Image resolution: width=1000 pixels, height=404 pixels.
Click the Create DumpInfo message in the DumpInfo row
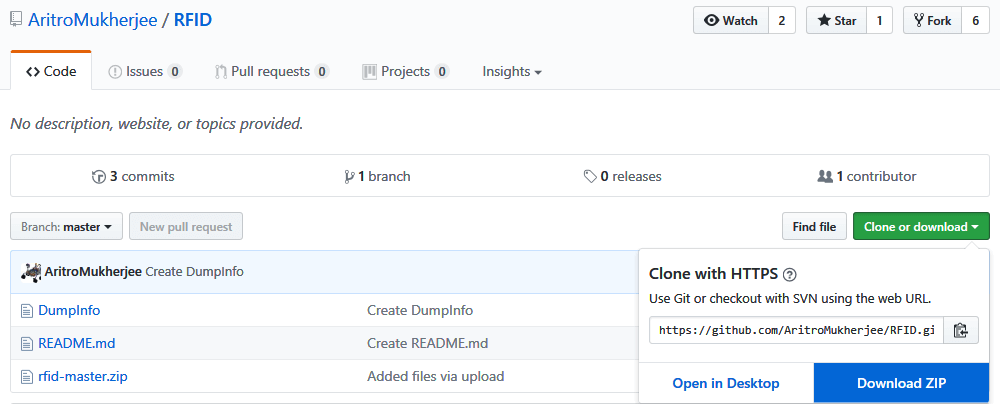tap(420, 310)
